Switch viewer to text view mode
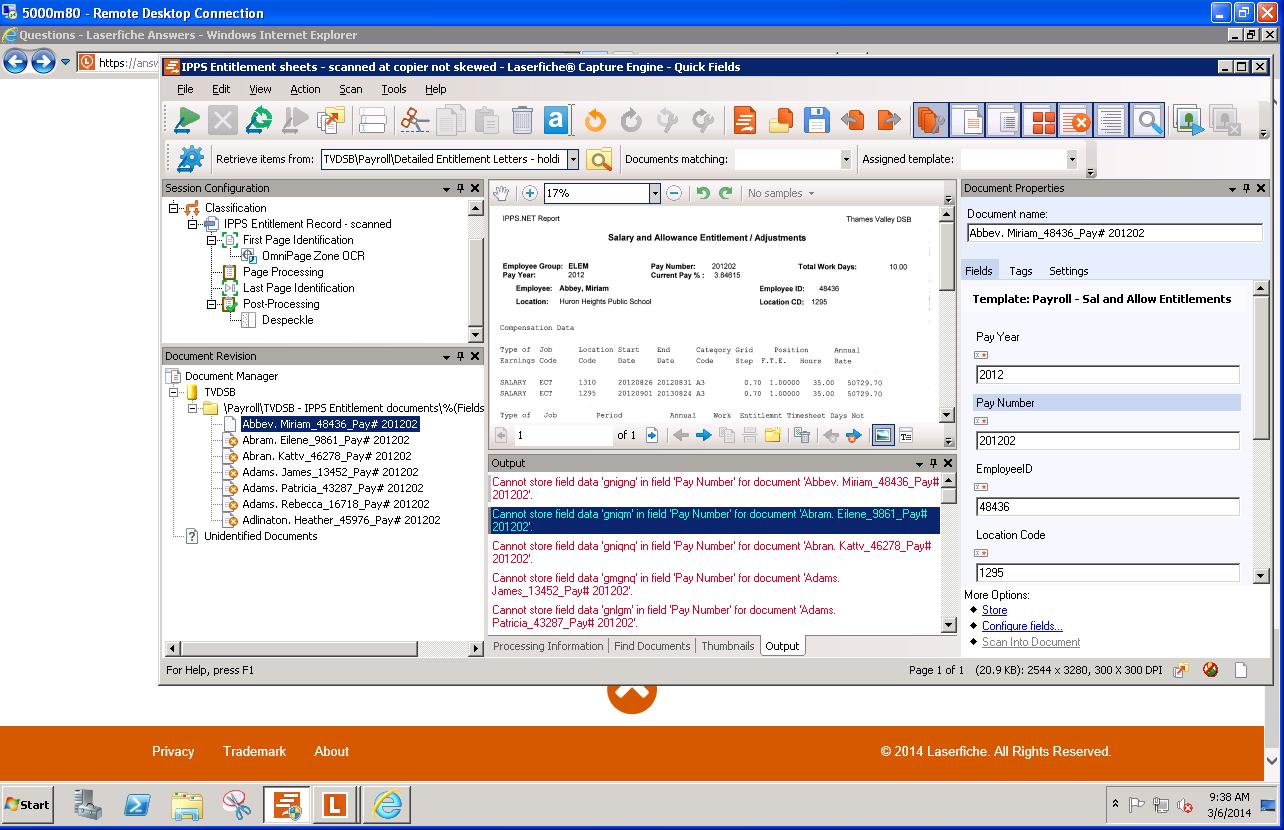Screen dimensions: 1284x830 pos(906,435)
